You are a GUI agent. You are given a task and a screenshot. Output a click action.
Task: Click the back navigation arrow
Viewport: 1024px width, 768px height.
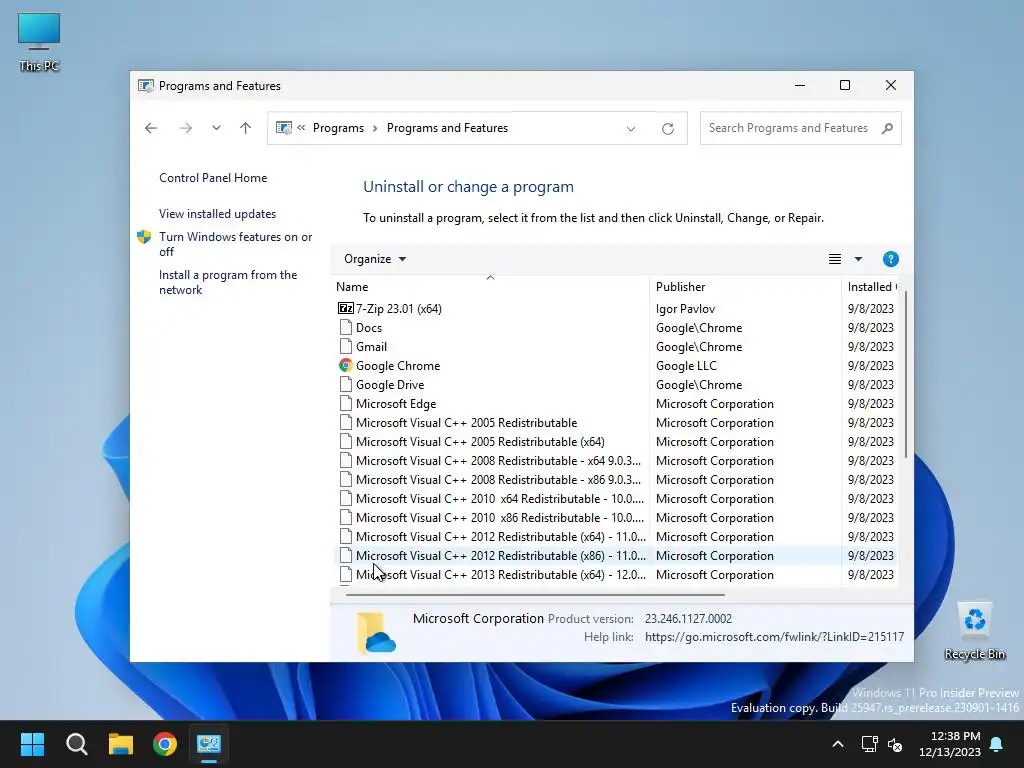pyautogui.click(x=151, y=128)
